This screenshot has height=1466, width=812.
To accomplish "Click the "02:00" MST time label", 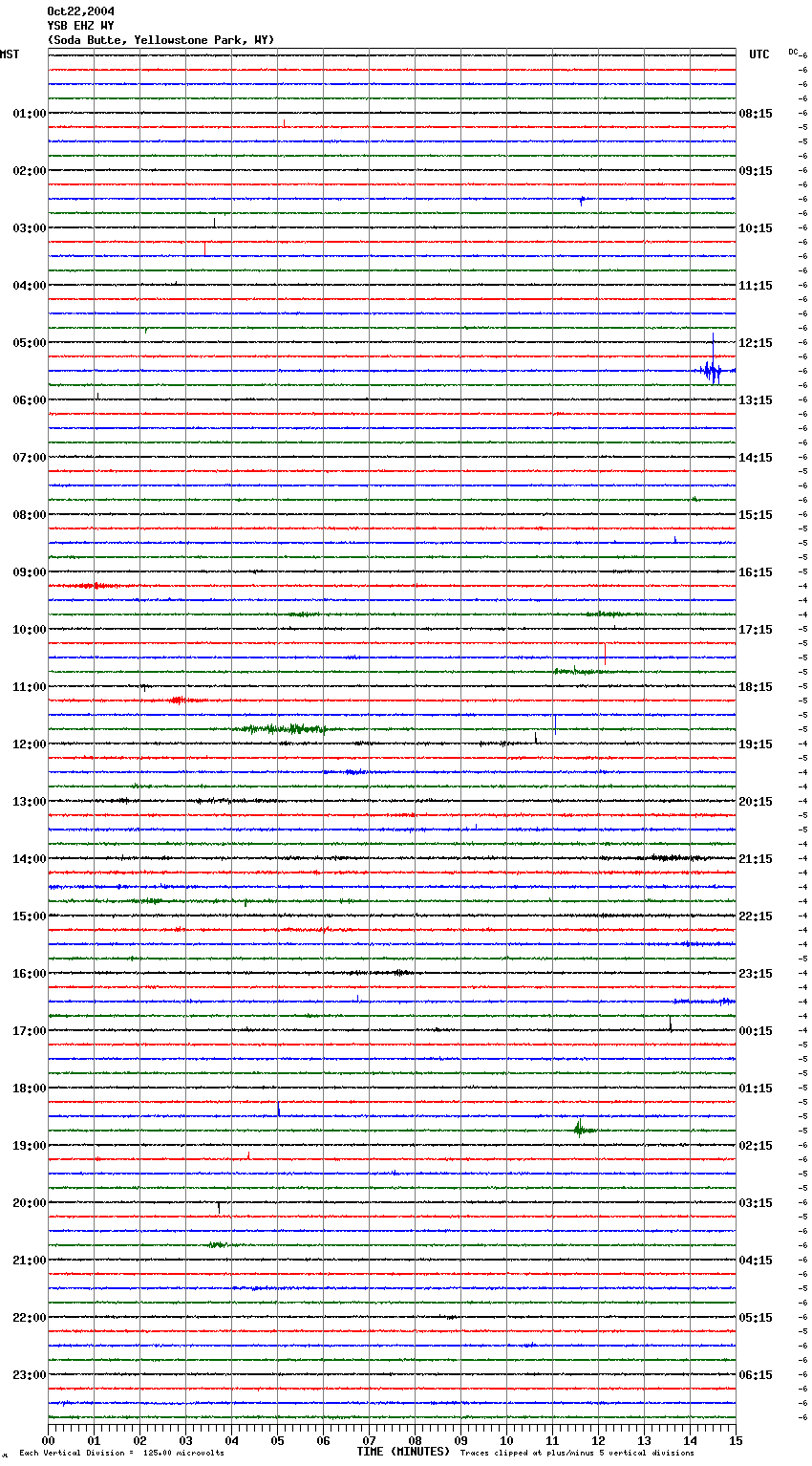I will click(30, 171).
